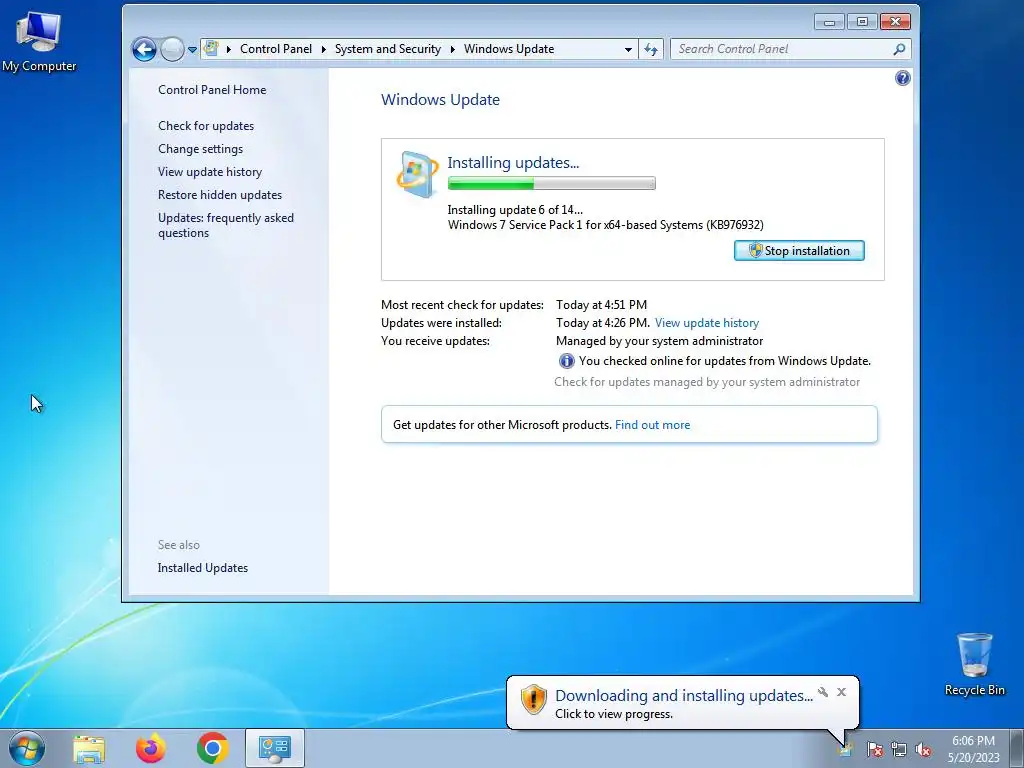The image size is (1024, 768).
Task: Click the KB976932 Service Pack text
Action: pyautogui.click(x=605, y=225)
